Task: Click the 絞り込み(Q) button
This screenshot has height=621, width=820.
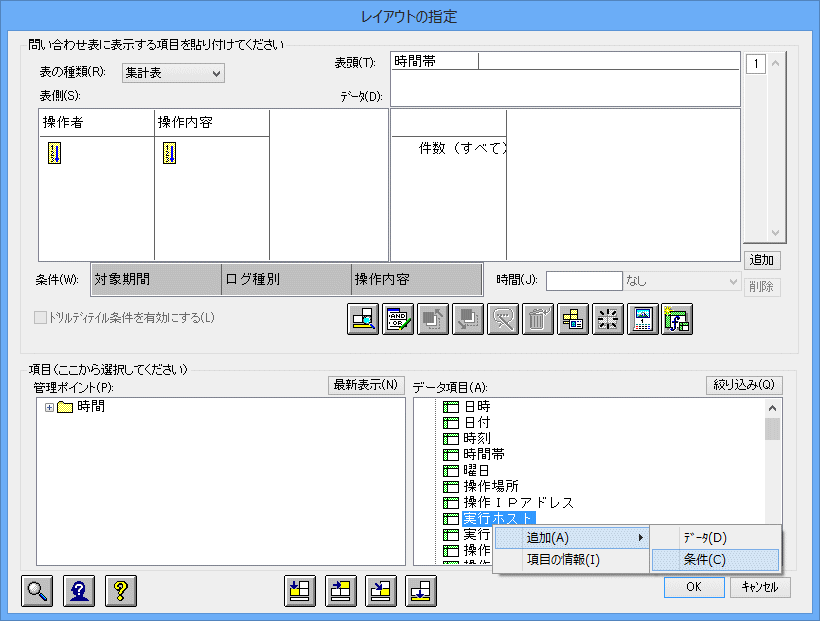Action: click(x=744, y=385)
